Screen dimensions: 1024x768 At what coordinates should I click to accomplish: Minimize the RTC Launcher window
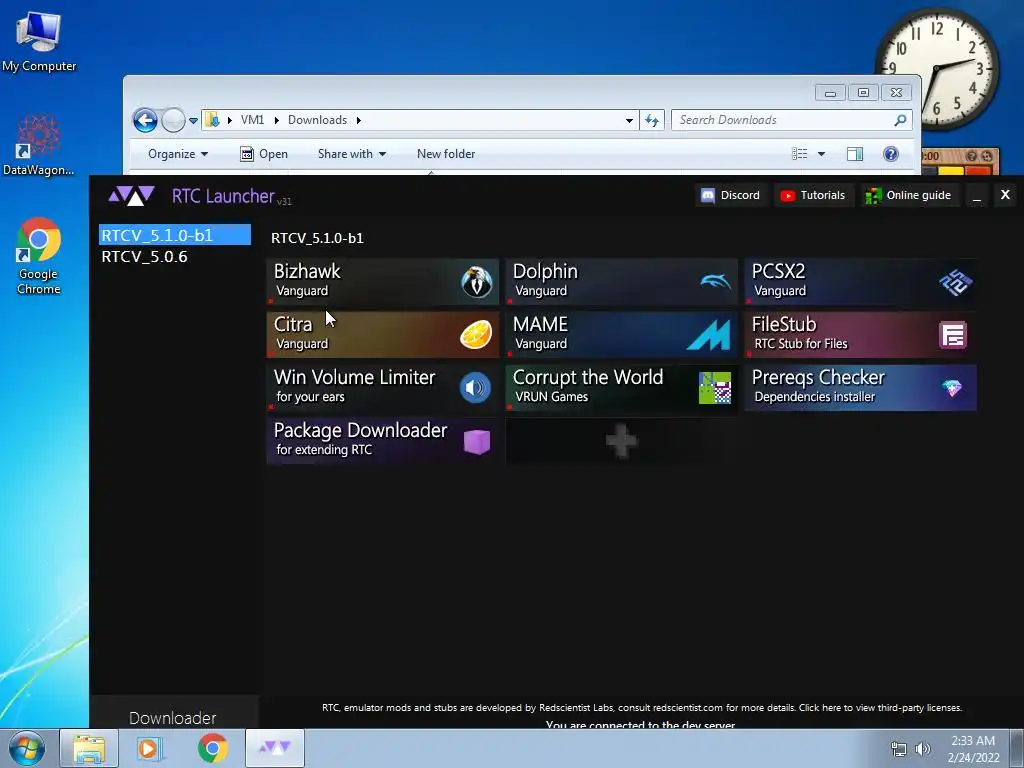[976, 195]
